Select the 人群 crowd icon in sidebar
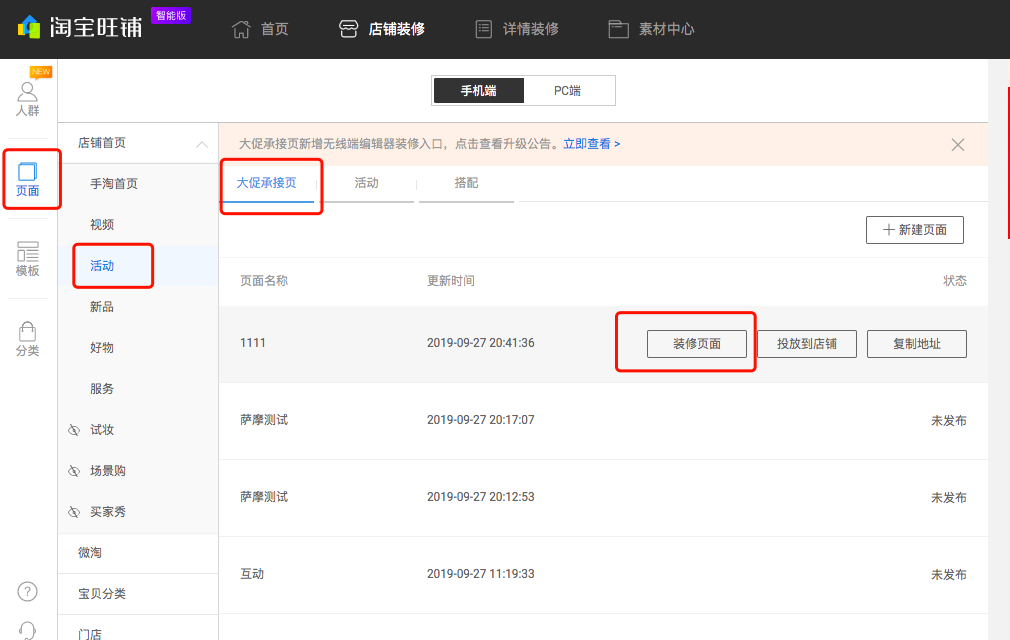 (27, 97)
